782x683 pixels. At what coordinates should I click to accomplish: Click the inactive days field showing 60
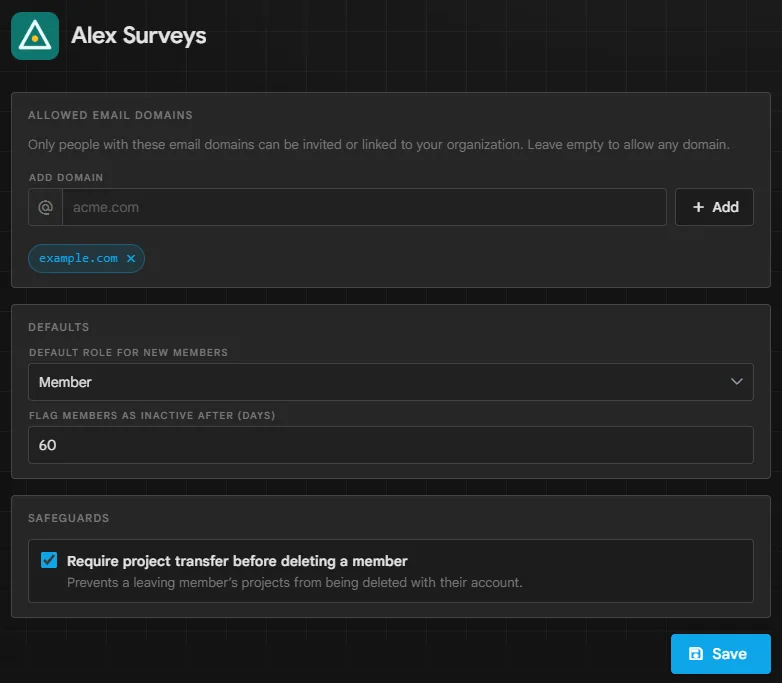click(391, 445)
